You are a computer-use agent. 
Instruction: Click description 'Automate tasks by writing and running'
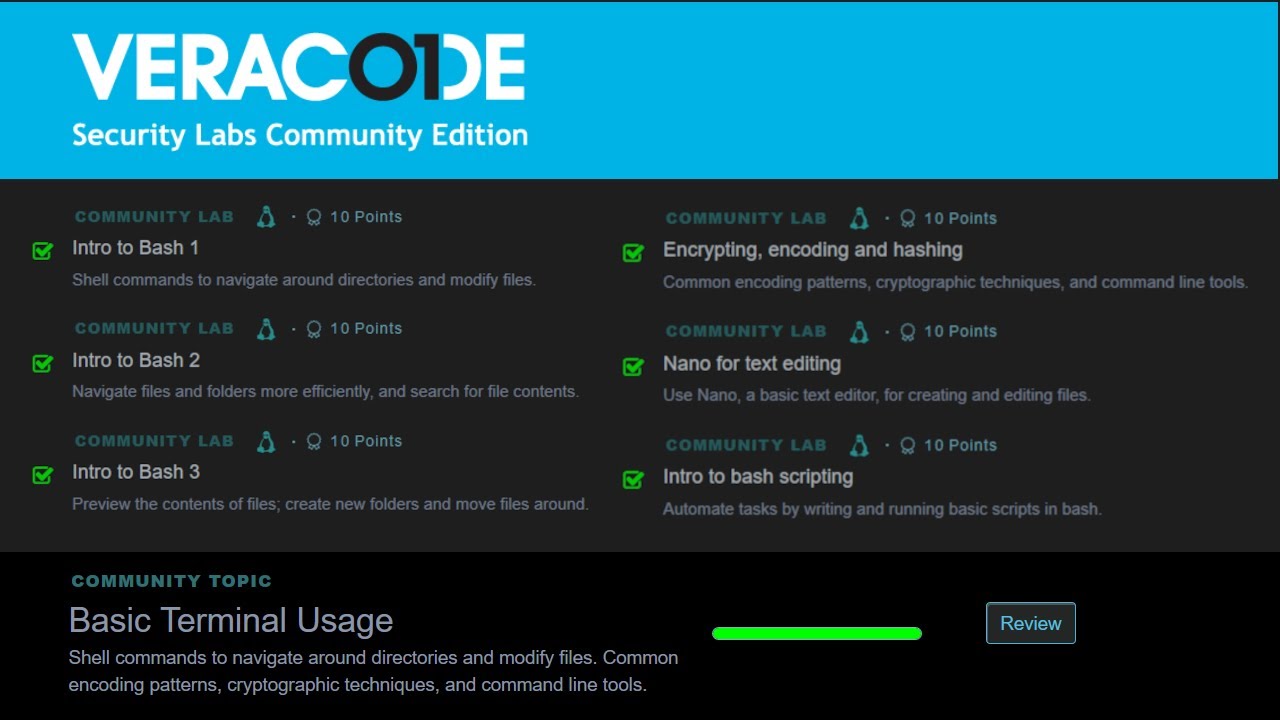882,509
